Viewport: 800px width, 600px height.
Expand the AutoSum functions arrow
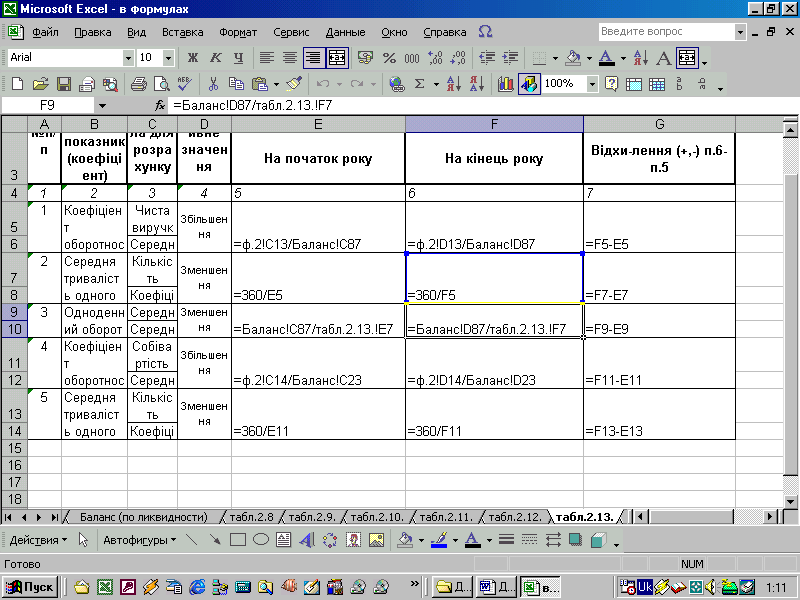(x=436, y=84)
